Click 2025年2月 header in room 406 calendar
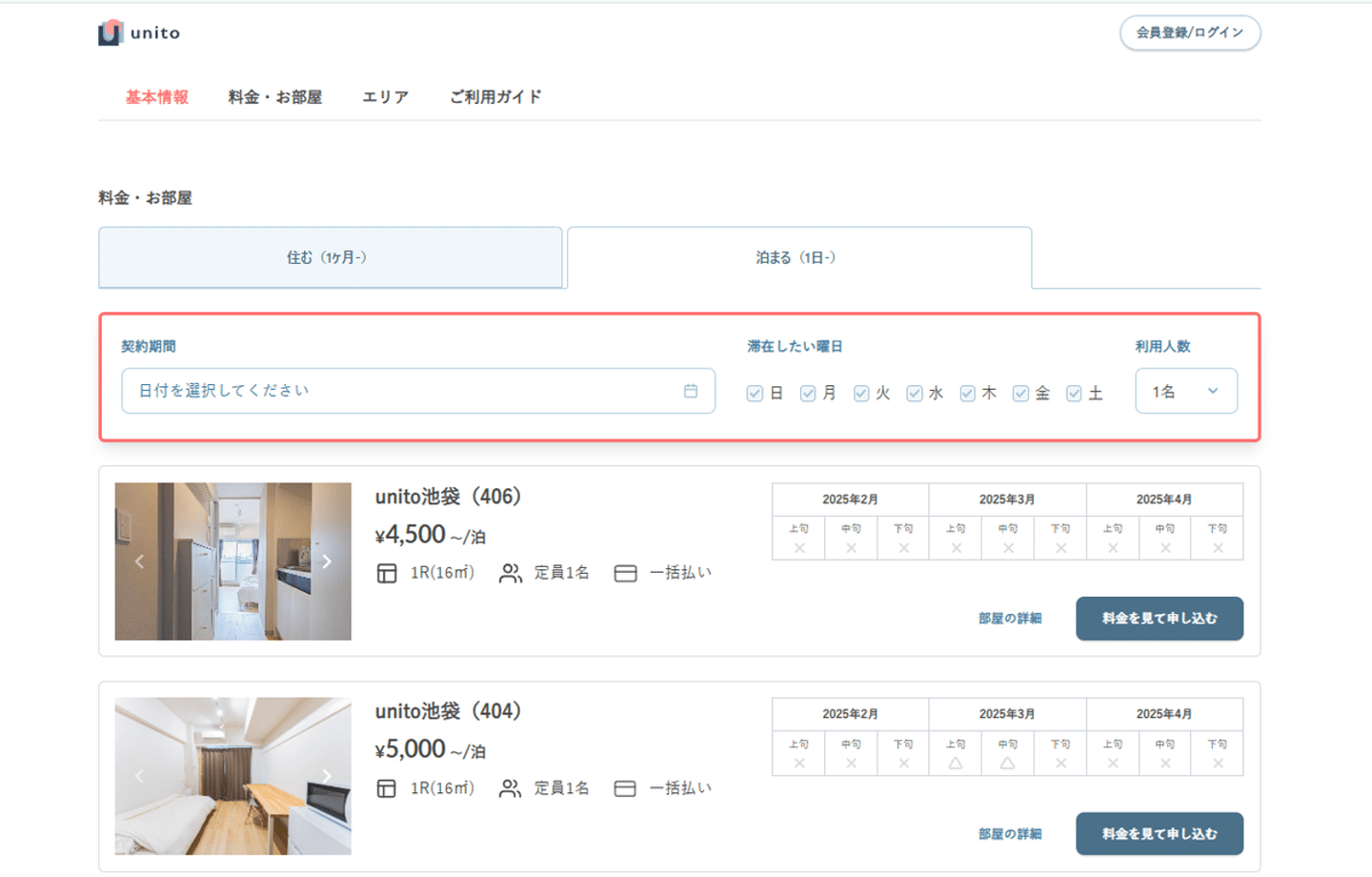This screenshot has width=1372, height=877. tap(850, 500)
